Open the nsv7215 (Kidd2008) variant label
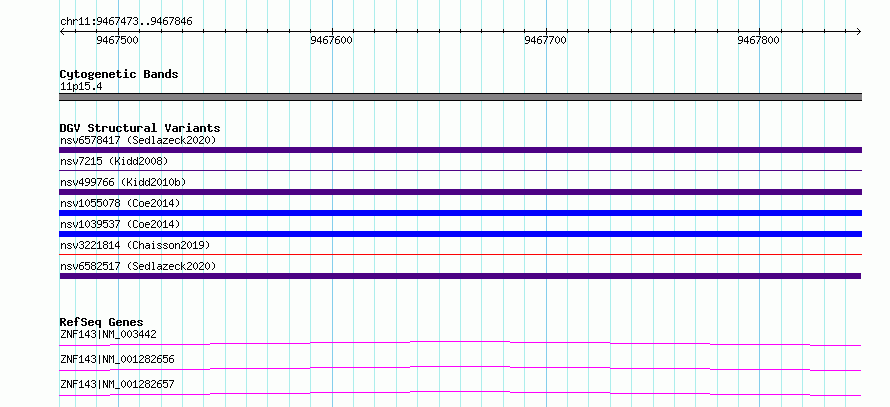 (114, 161)
